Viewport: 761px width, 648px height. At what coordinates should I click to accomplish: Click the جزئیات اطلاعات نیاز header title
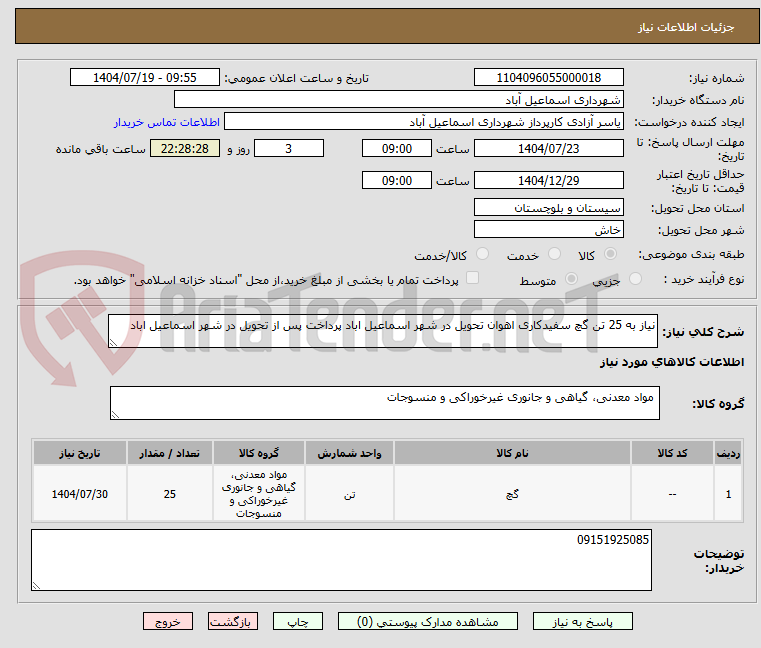(x=686, y=27)
